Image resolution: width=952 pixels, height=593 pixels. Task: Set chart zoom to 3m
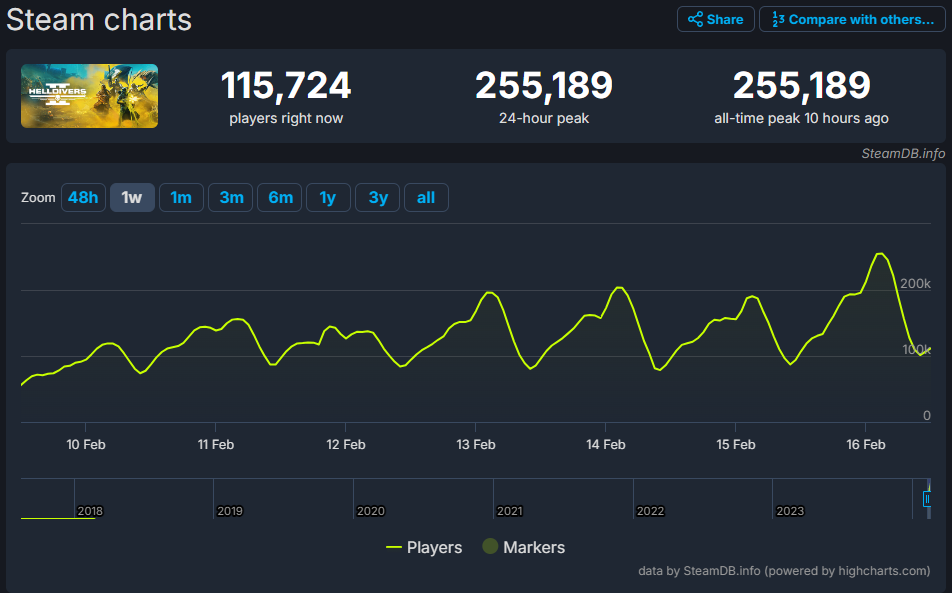pos(231,198)
